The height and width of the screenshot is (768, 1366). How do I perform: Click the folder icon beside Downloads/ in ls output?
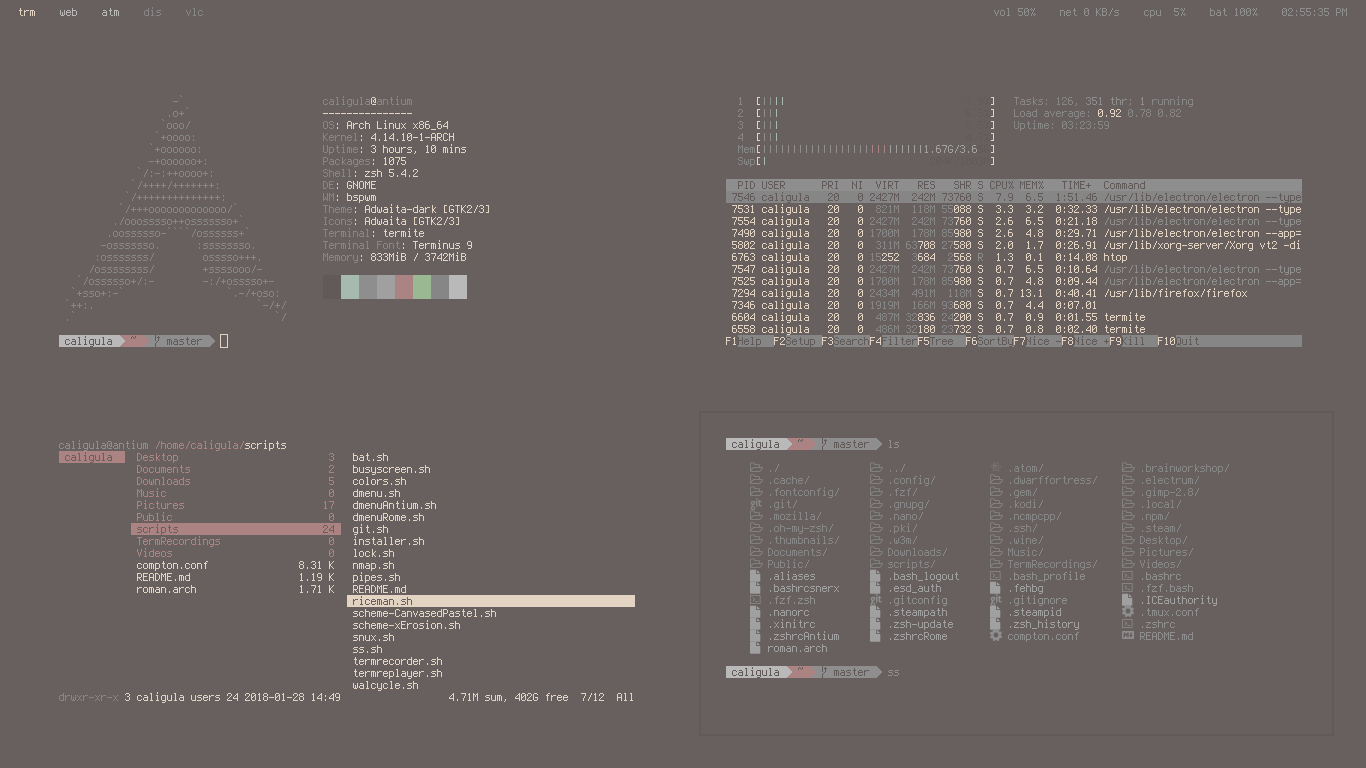(x=876, y=552)
